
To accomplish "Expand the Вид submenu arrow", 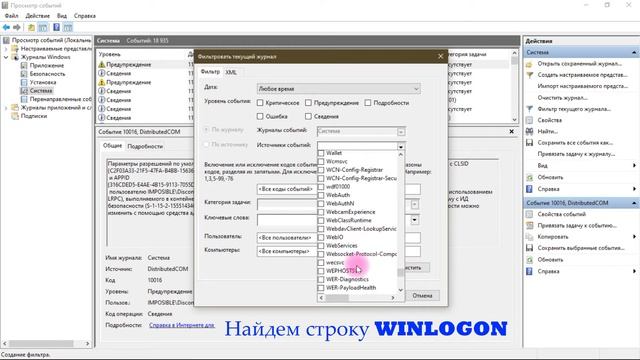I will click(634, 165).
